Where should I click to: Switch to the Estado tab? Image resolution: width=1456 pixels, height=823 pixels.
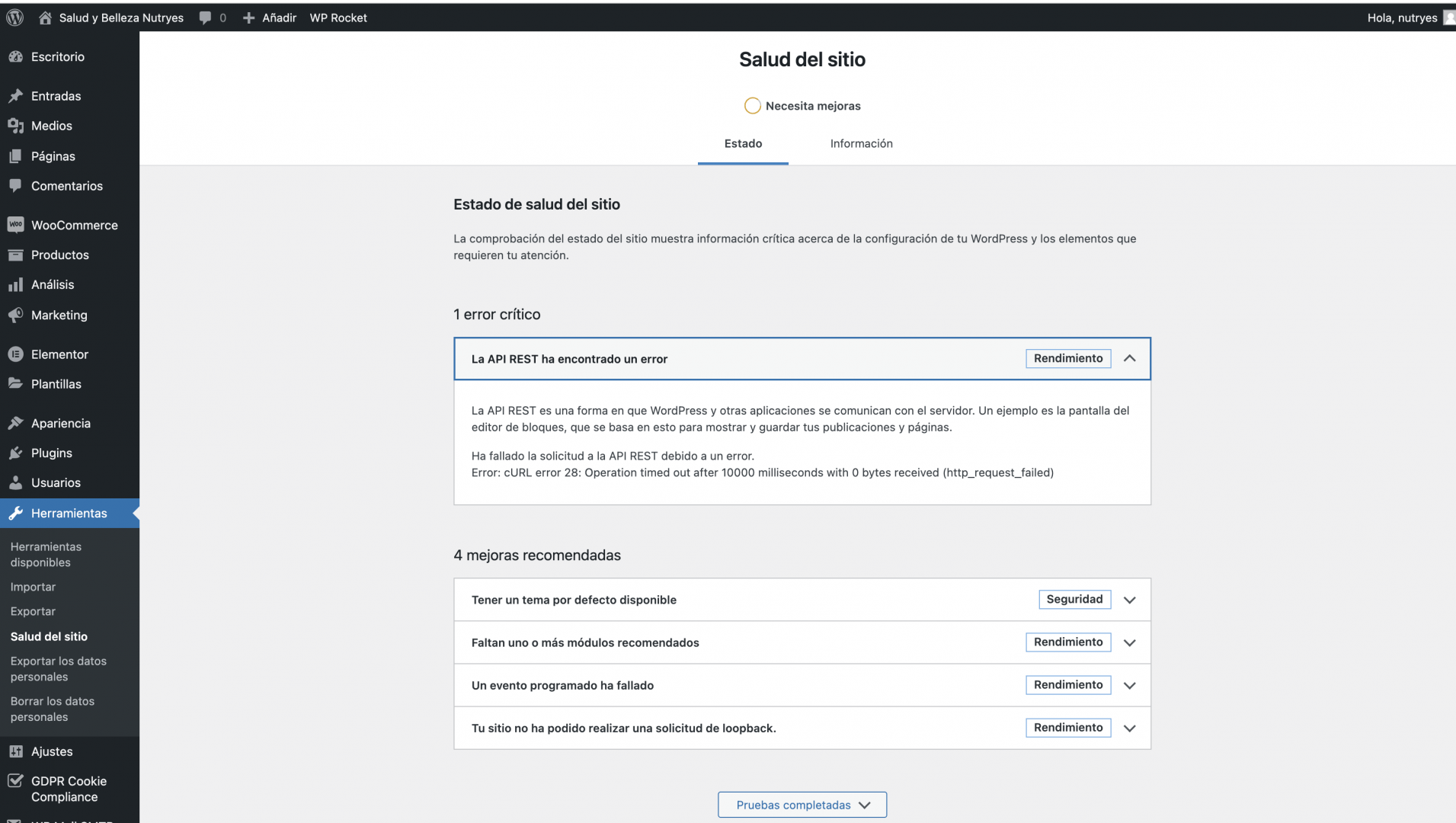click(x=743, y=143)
